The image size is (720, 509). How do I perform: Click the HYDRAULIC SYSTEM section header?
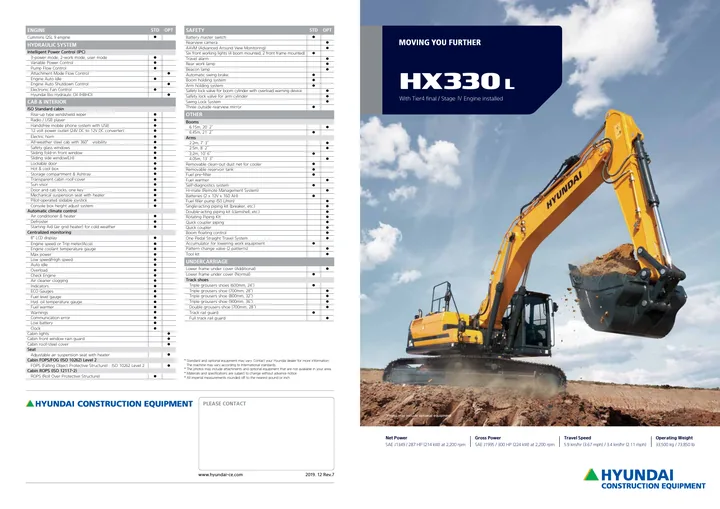click(101, 45)
